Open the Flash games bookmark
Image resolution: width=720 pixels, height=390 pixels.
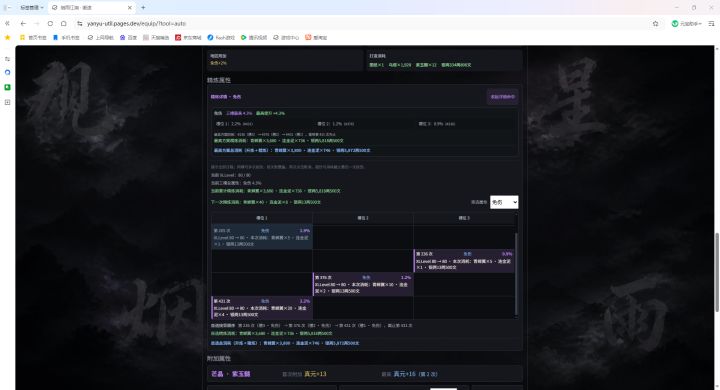pyautogui.click(x=221, y=37)
